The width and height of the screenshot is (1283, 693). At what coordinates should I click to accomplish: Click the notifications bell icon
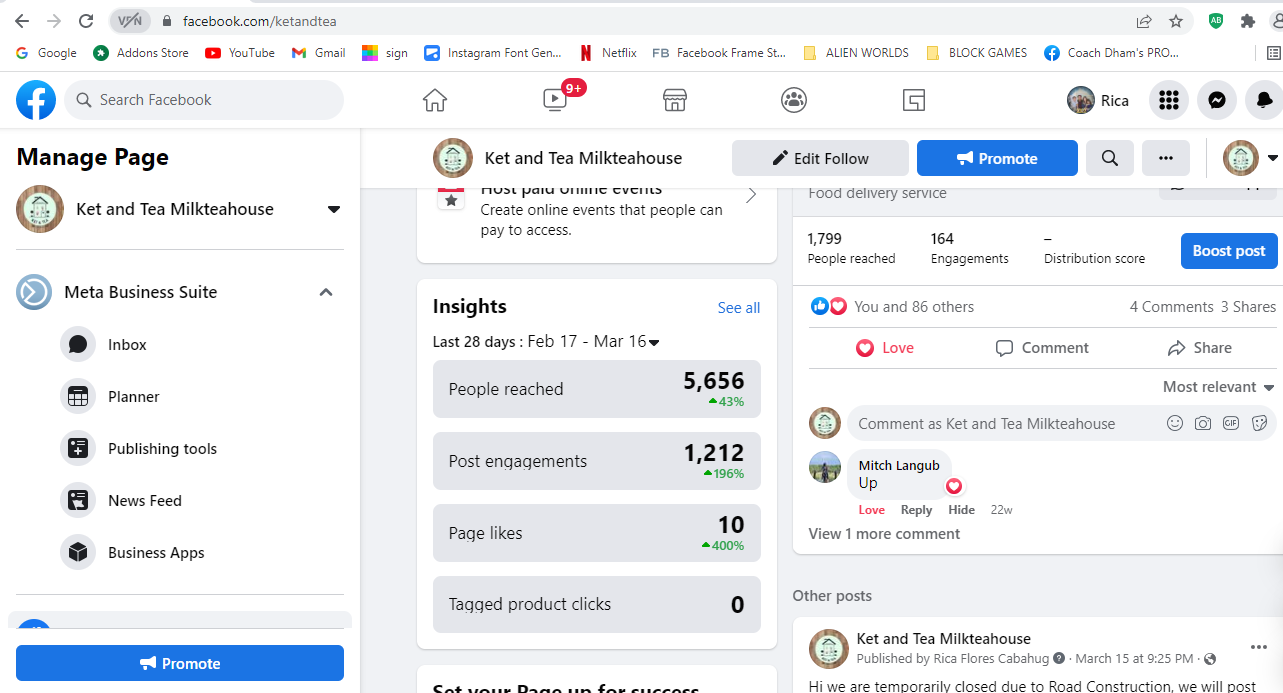click(1264, 100)
